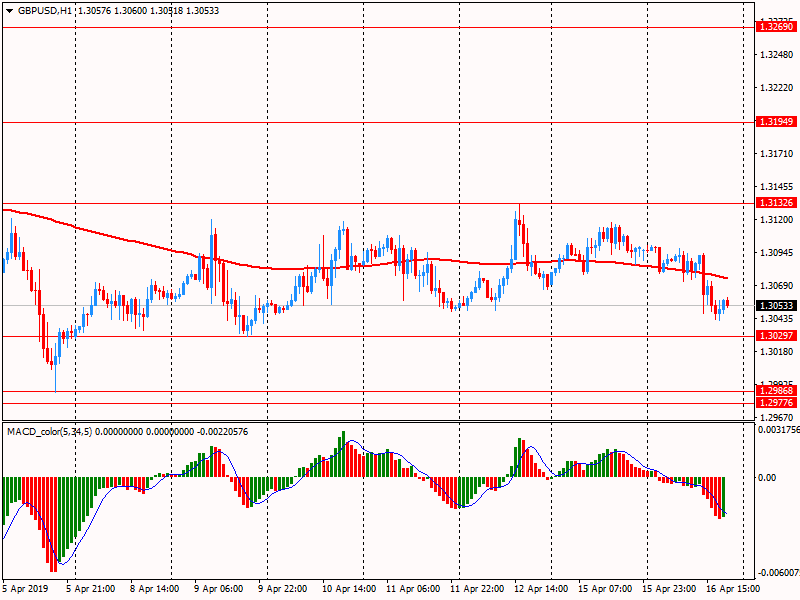Click the 5 Apr 2019 time axis label
The image size is (800, 600).
coord(26,590)
